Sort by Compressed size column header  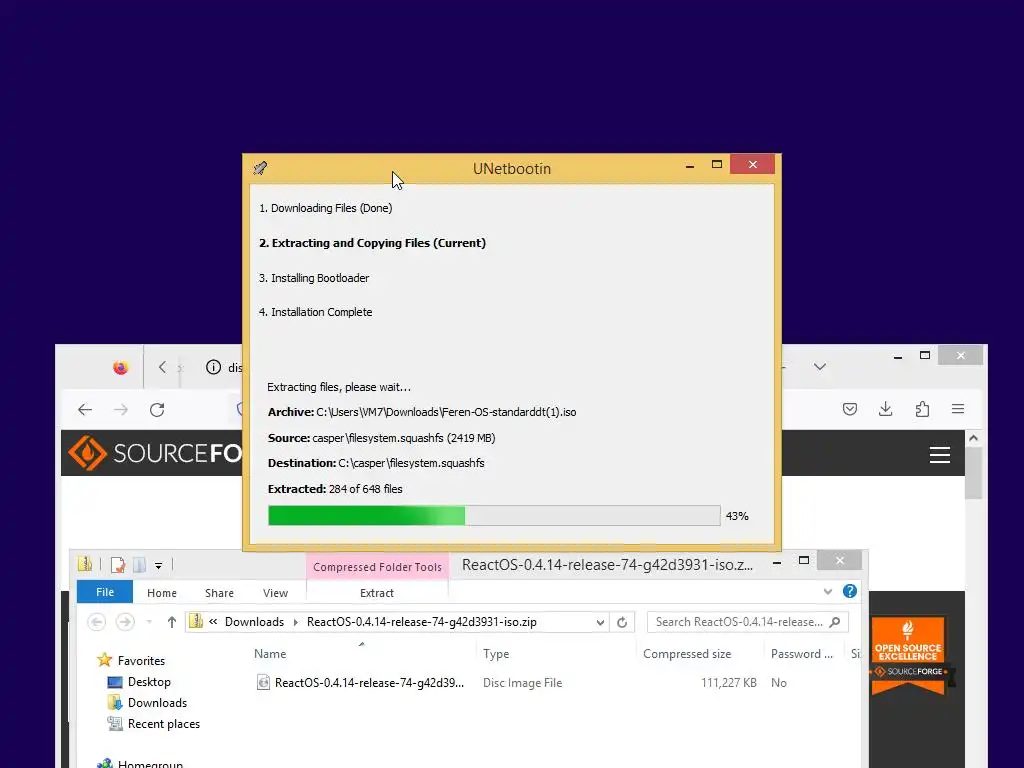click(x=687, y=654)
